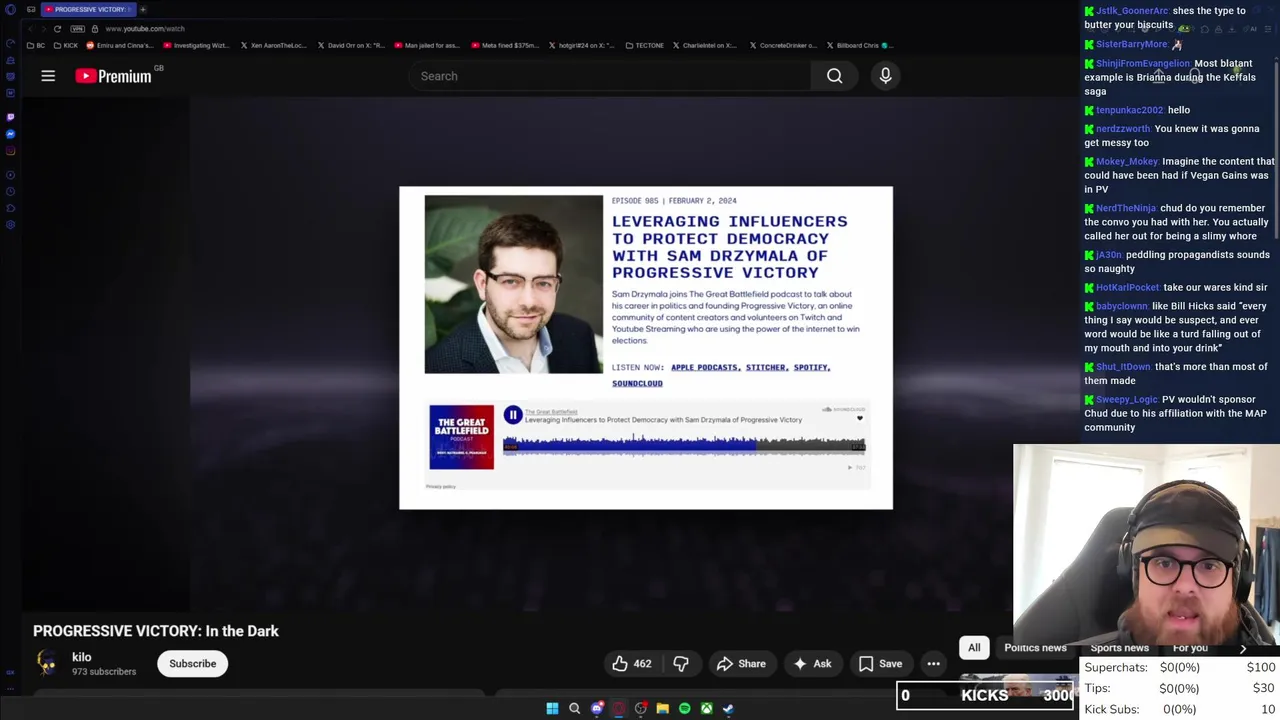1280x720 pixels.
Task: Click the YouTube search magnifier button
Action: pos(834,76)
